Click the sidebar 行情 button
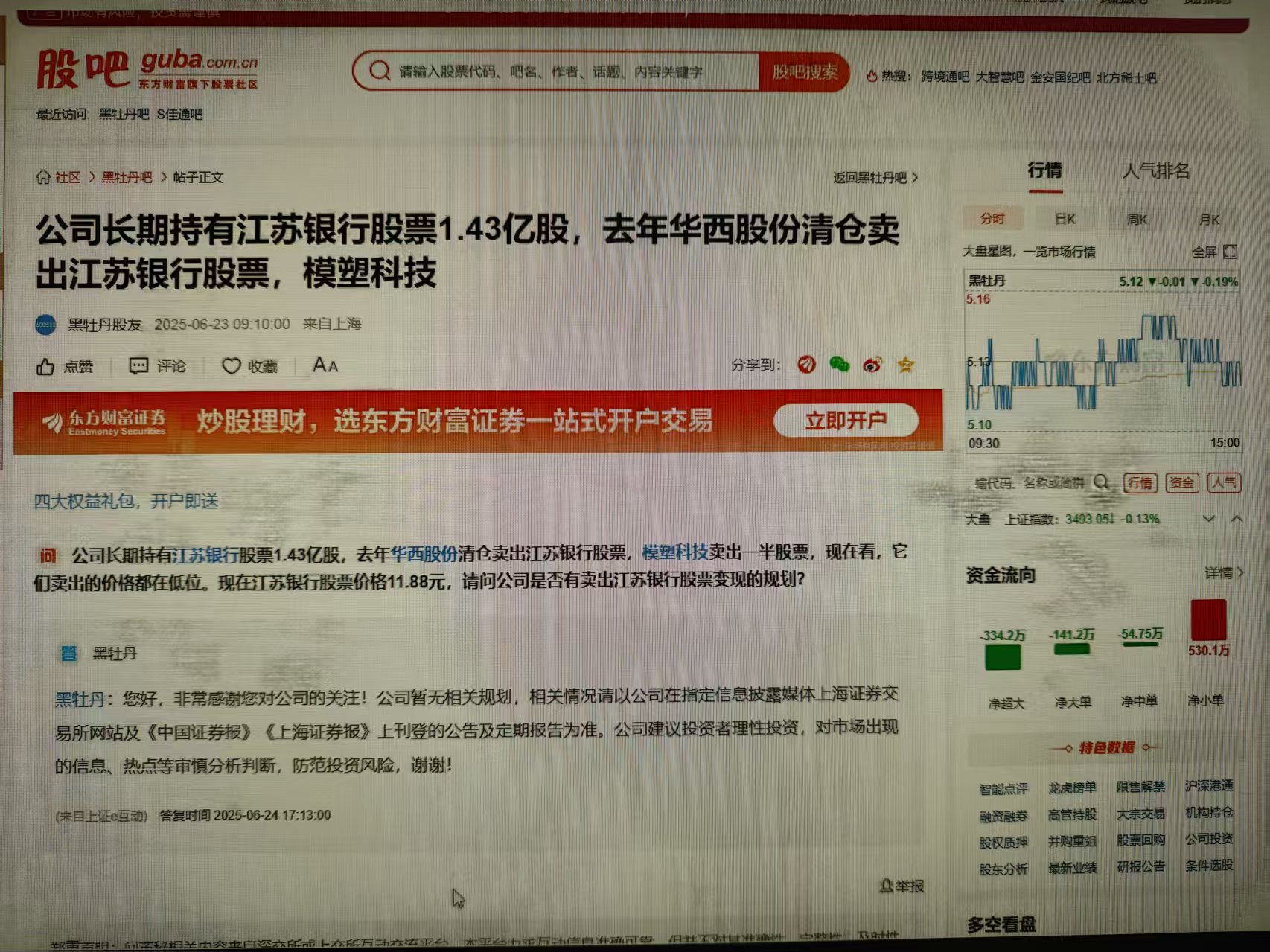Screen dimensions: 1270x952 coord(1140,483)
